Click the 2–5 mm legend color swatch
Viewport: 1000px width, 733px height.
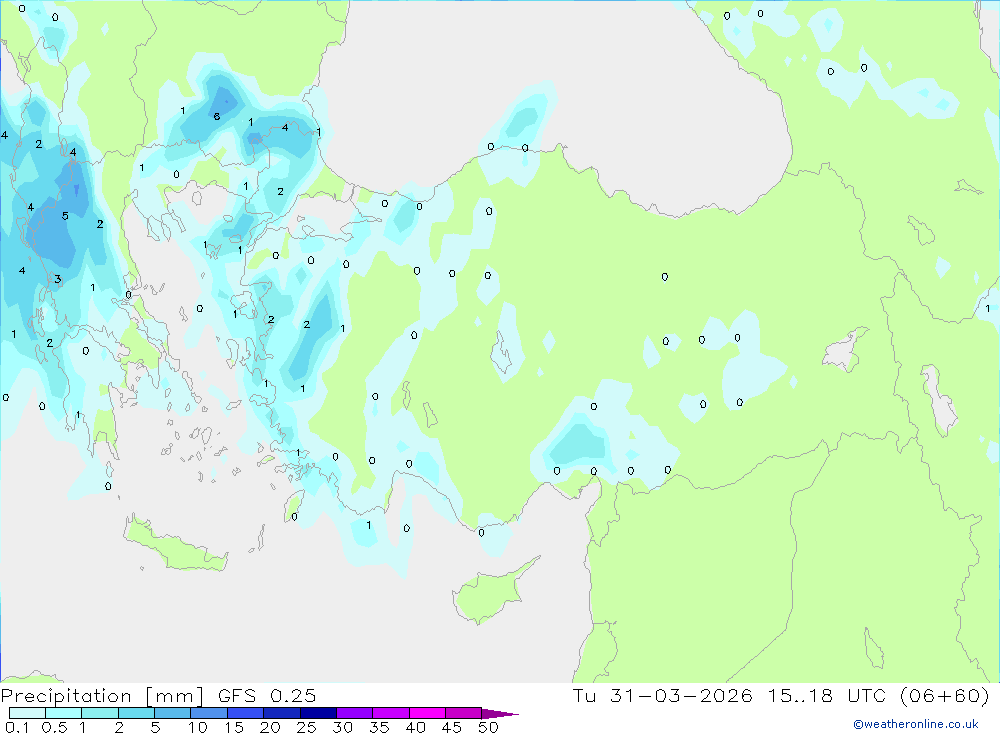(136, 713)
